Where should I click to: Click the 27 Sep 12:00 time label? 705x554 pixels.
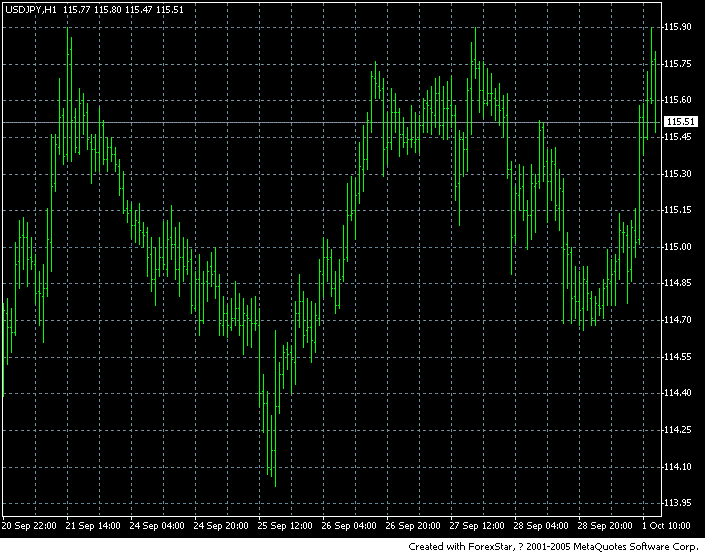click(477, 526)
